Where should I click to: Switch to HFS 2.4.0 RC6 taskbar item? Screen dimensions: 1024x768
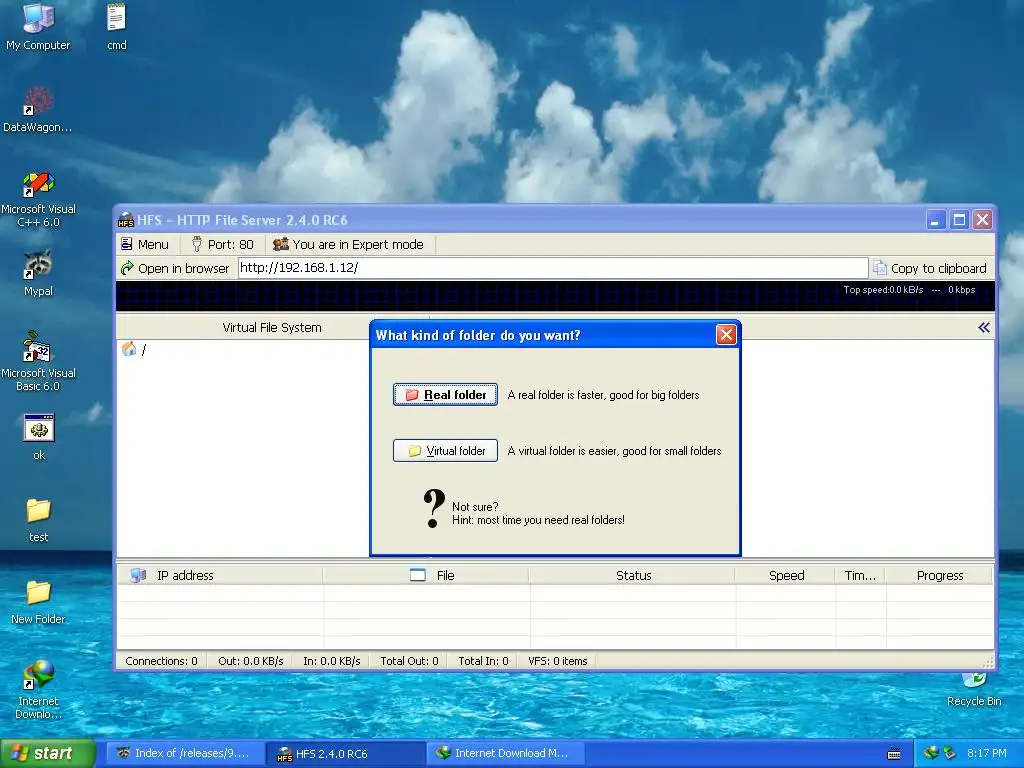coord(346,754)
